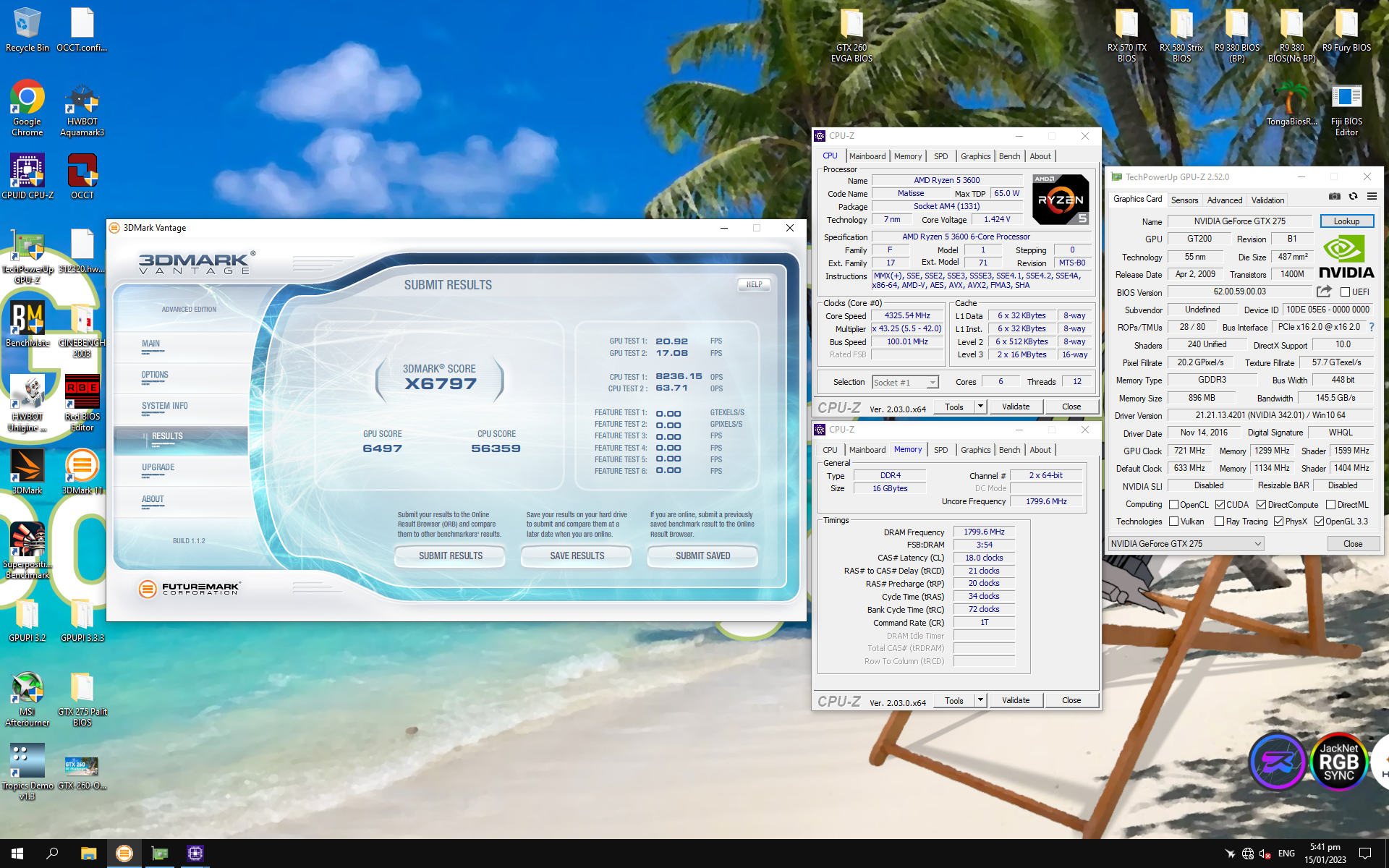The height and width of the screenshot is (868, 1389).
Task: Open RX 570 ITX BIOS folder
Action: tap(1126, 35)
